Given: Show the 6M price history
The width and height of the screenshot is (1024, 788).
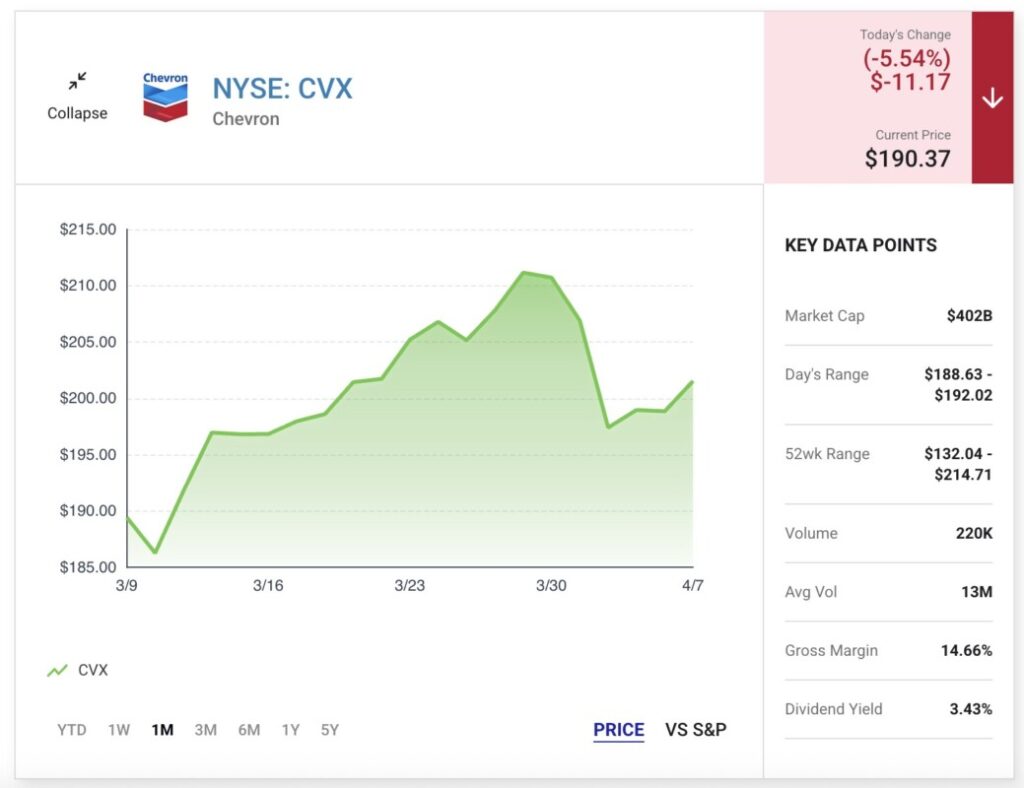Looking at the screenshot, I should (249, 730).
